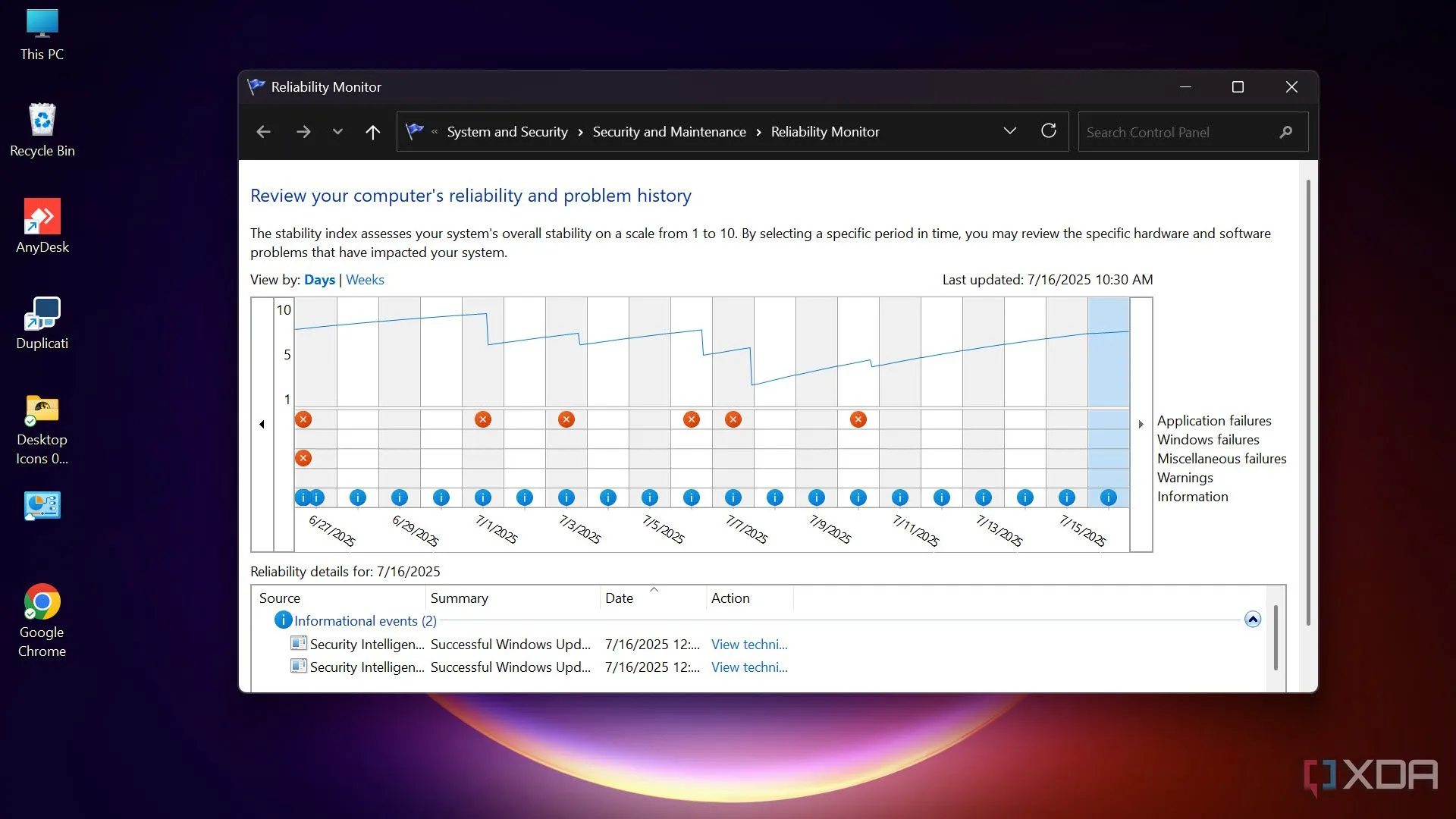Switch chart view to Weeks

coord(365,280)
